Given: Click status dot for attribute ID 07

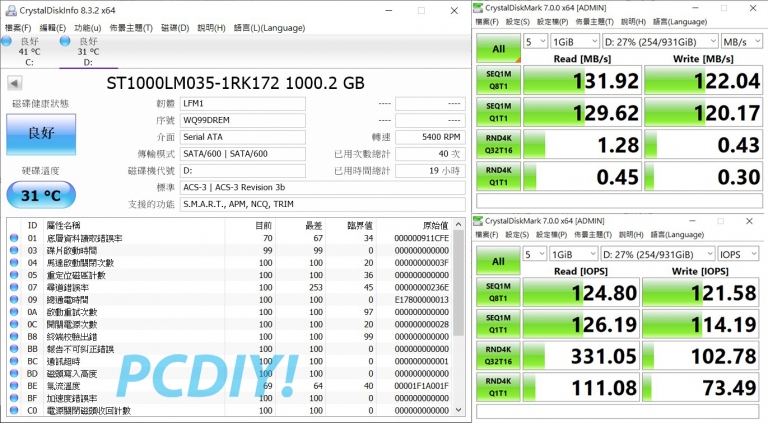Looking at the screenshot, I should pyautogui.click(x=14, y=287).
